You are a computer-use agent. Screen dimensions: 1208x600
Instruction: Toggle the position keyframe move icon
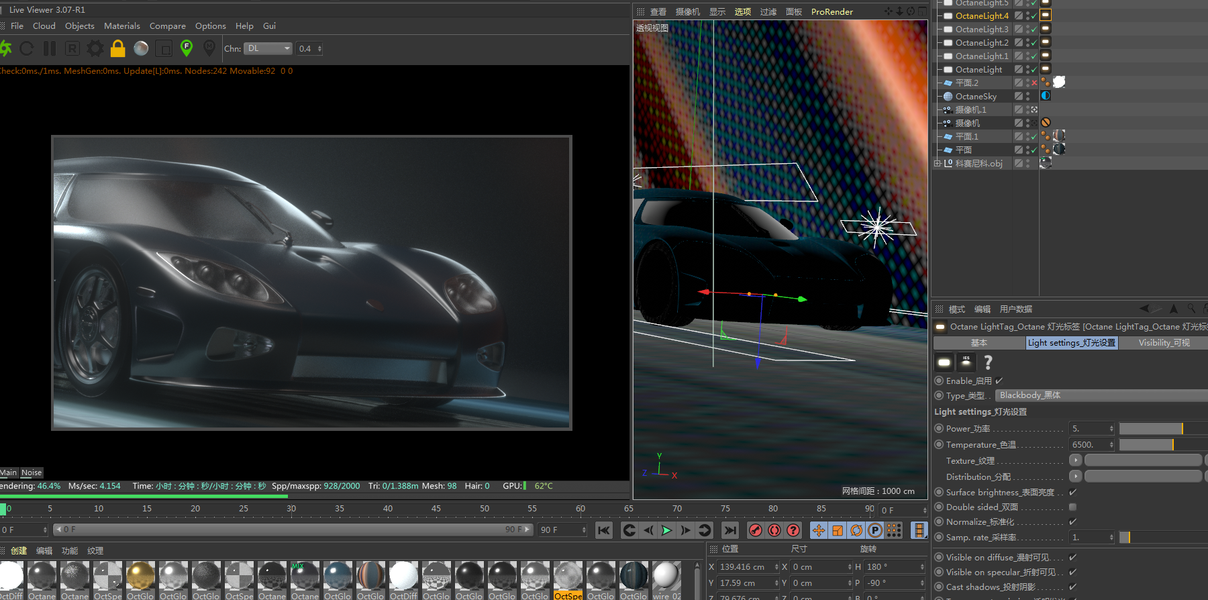(819, 530)
